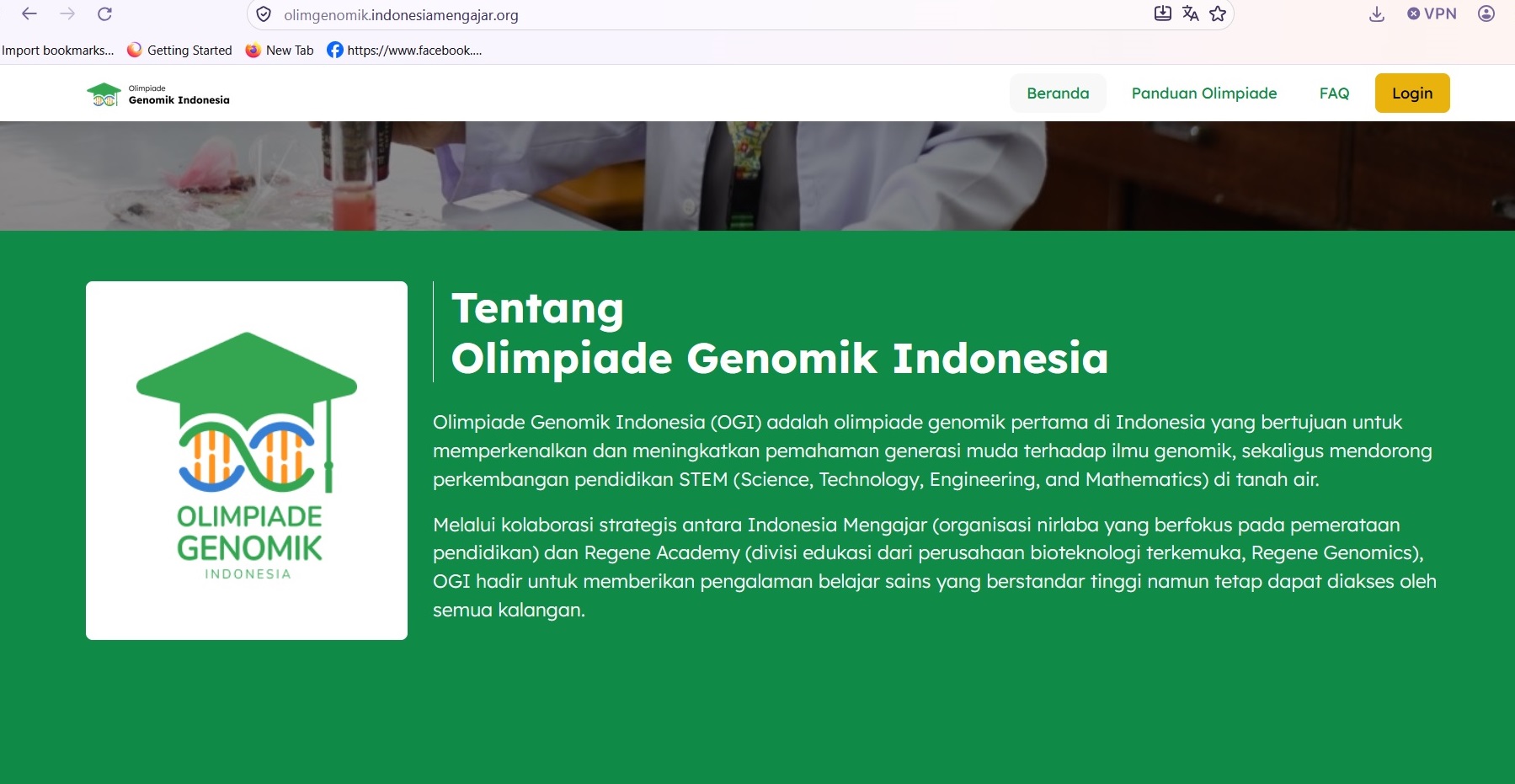Click the install/save page icon in address bar

click(1163, 13)
